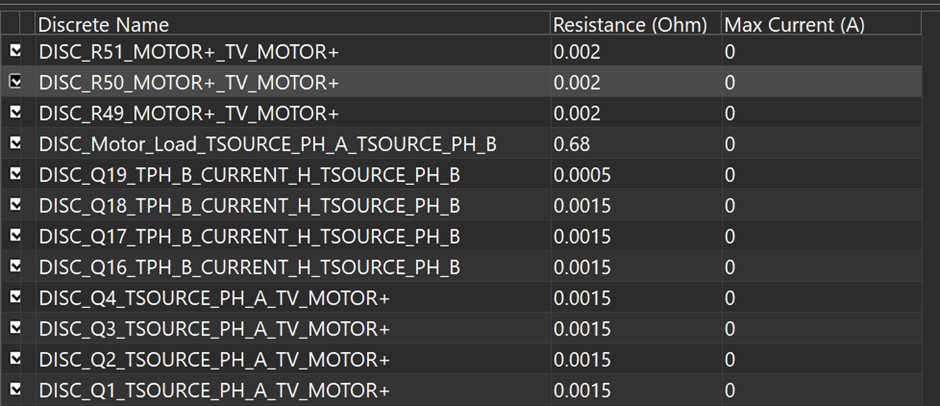Sort by Resistance (Ohm) column header

click(x=631, y=24)
